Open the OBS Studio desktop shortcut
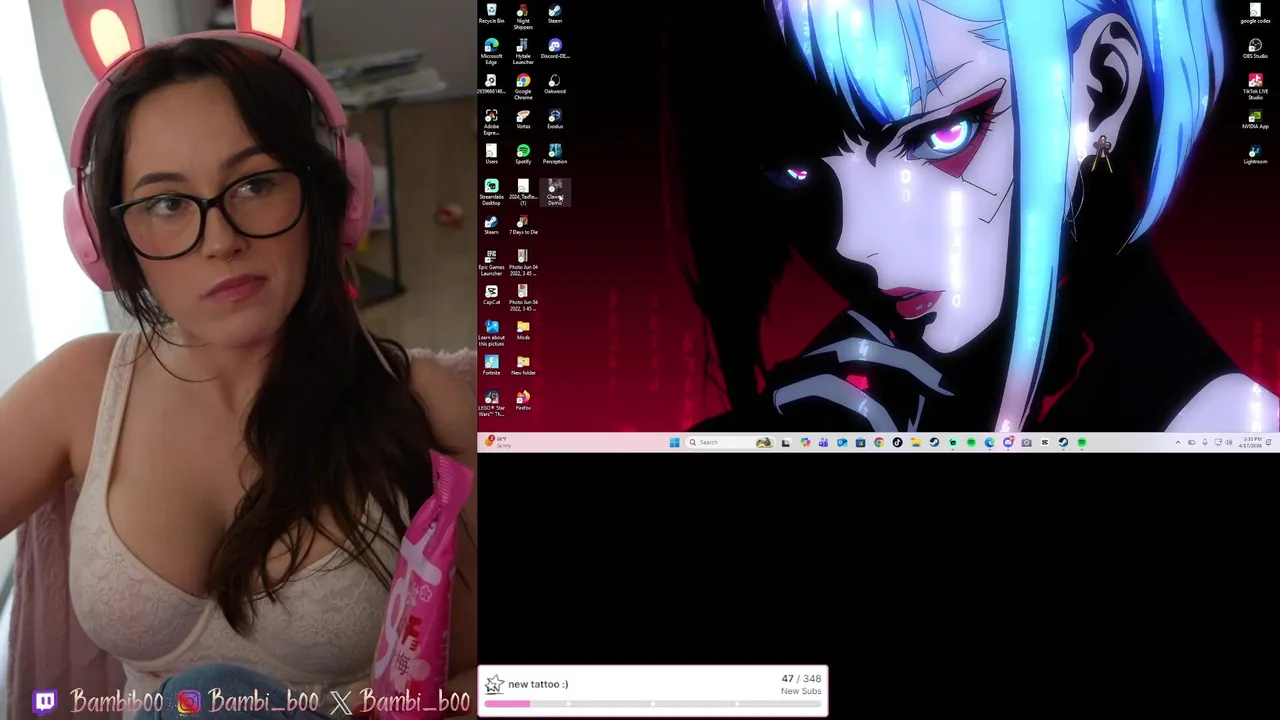The width and height of the screenshot is (1280, 720). click(x=1255, y=49)
